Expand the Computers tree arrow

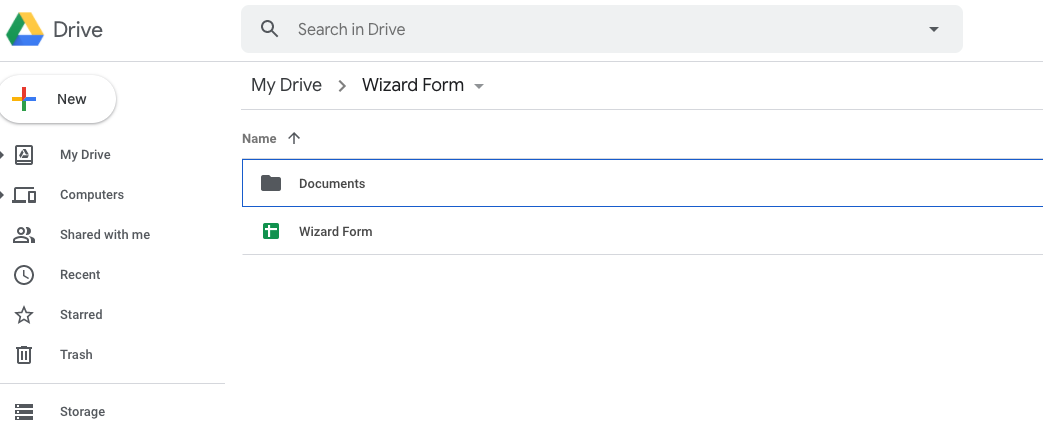click(3, 195)
